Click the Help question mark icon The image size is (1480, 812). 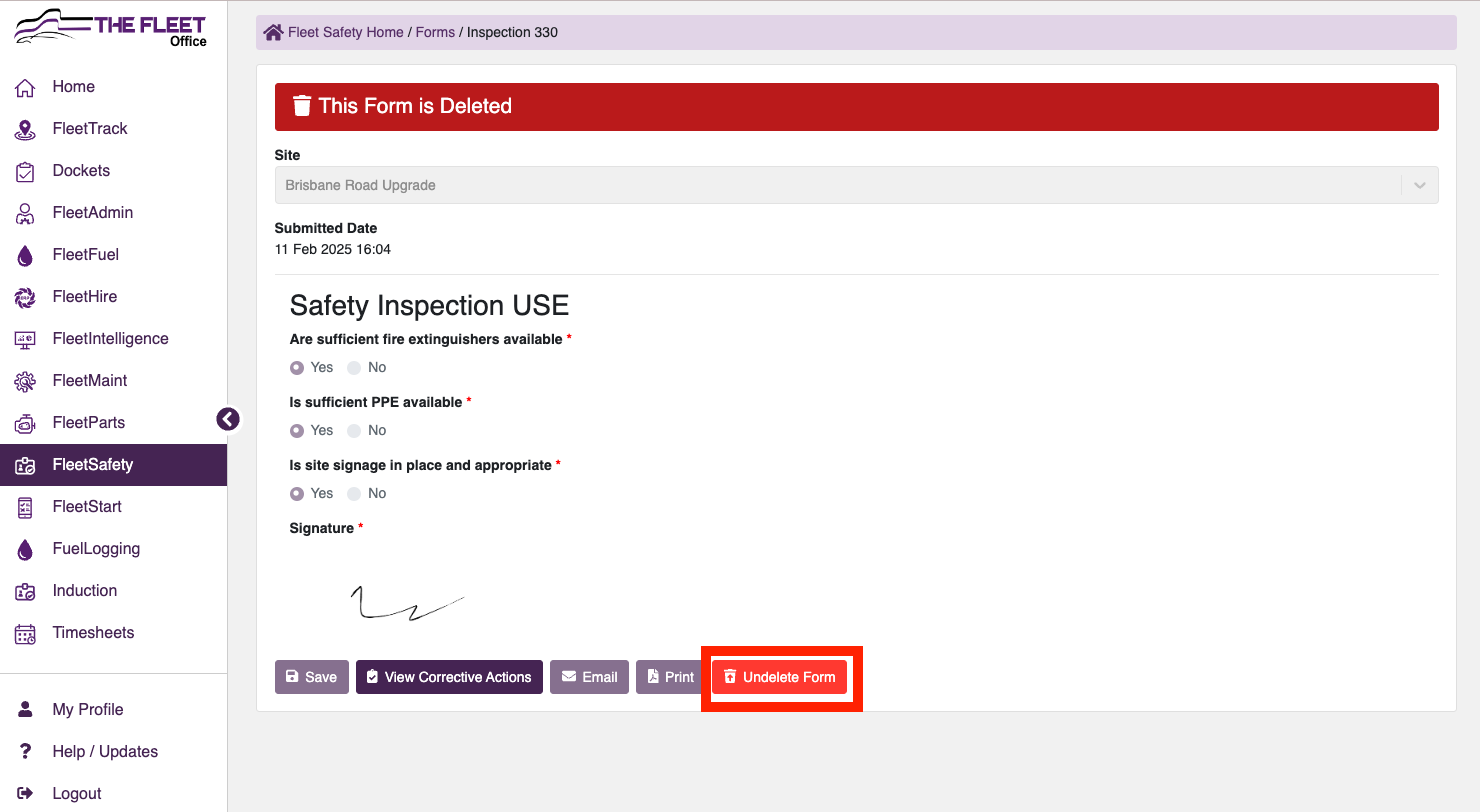(26, 751)
